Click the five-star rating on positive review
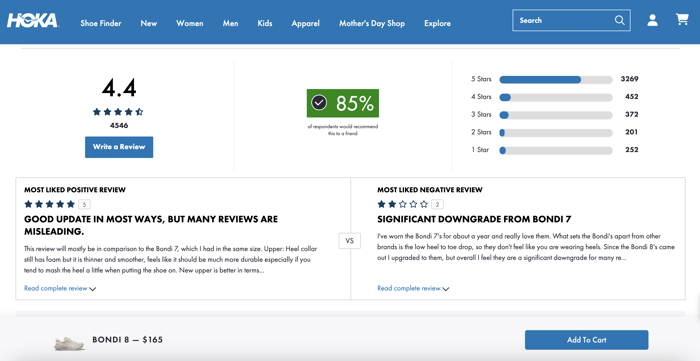This screenshot has width=700, height=361. (49, 204)
